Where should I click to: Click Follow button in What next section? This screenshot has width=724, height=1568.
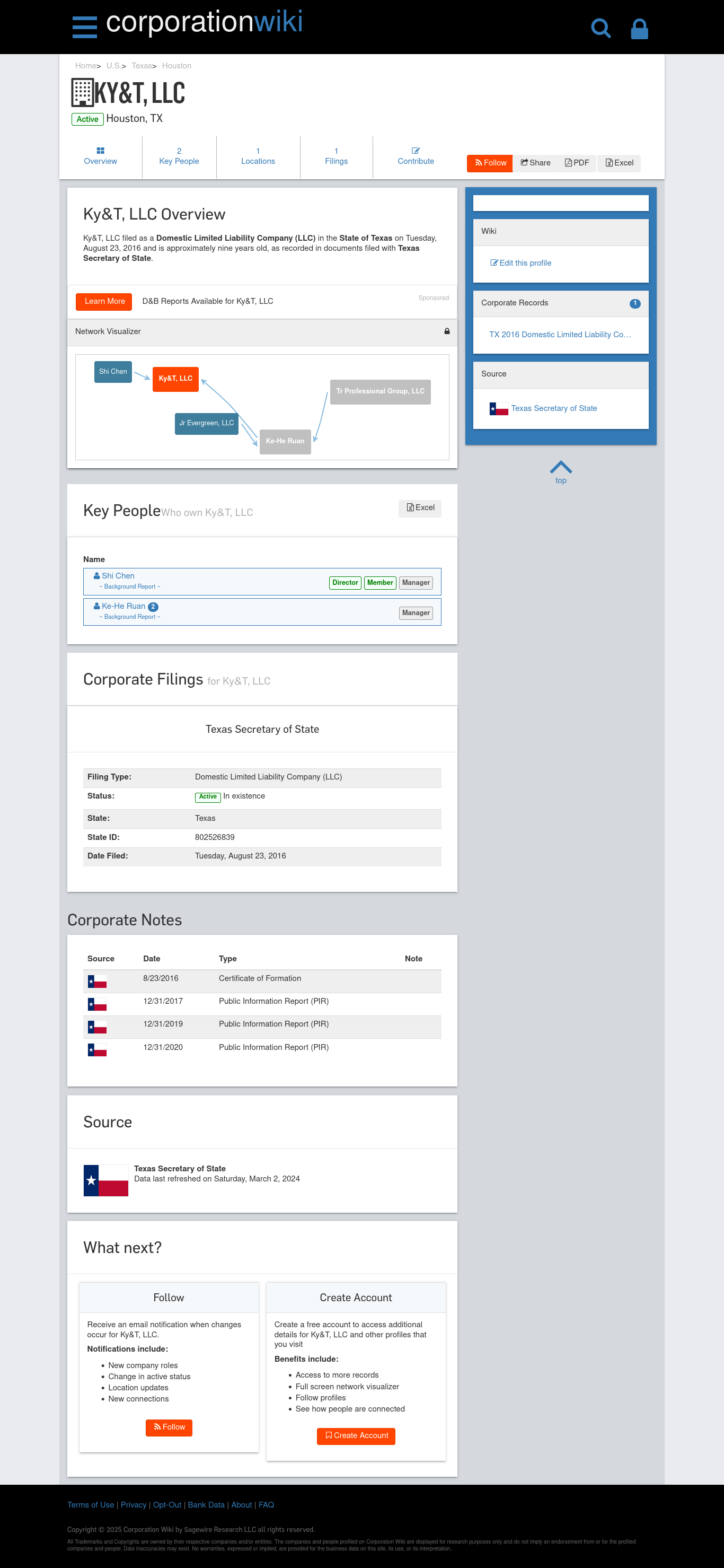pos(169,1428)
